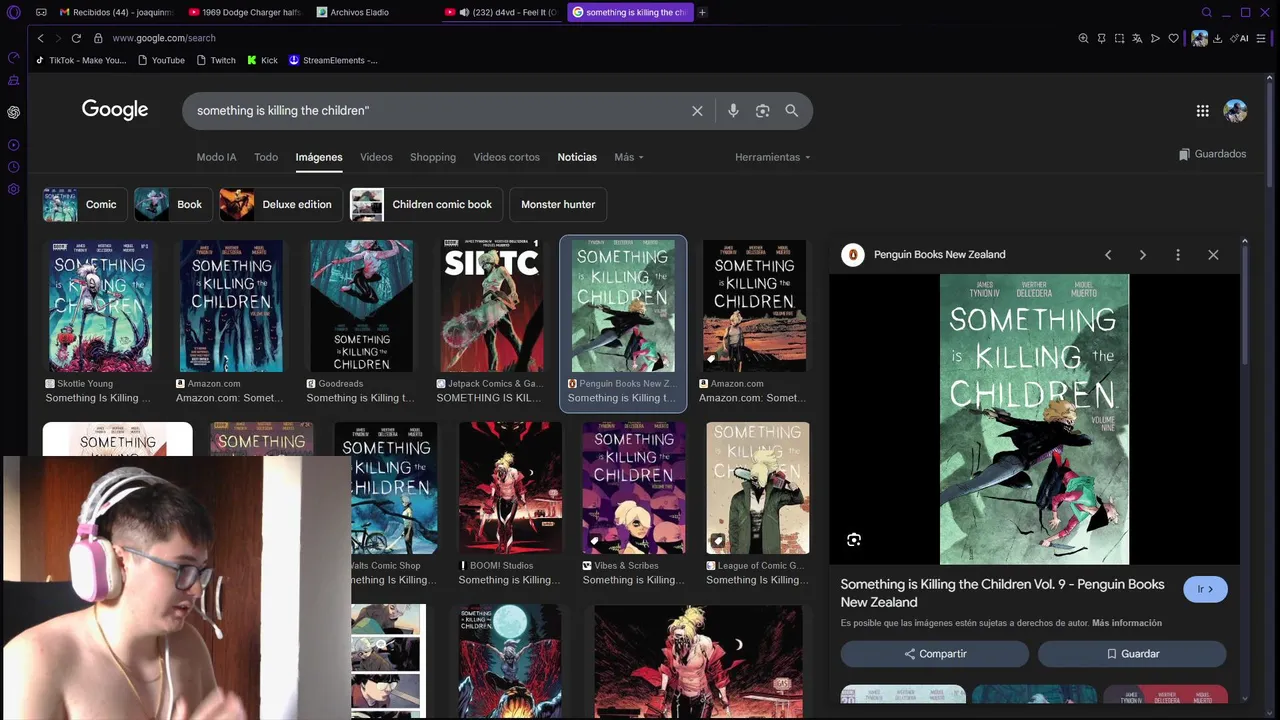1280x720 pixels.
Task: Search by image with the camera lens icon
Action: click(762, 111)
